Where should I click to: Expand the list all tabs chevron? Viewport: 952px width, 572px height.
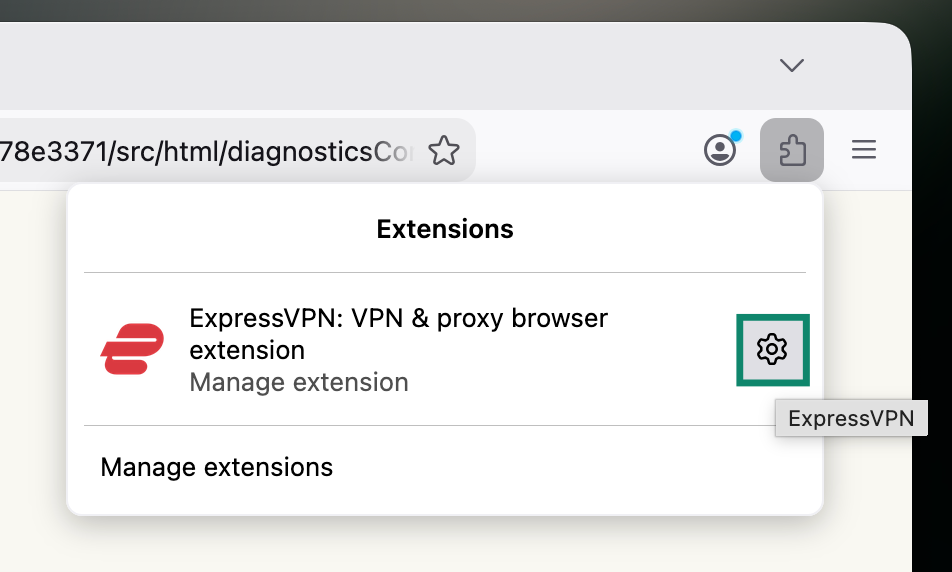tap(792, 65)
